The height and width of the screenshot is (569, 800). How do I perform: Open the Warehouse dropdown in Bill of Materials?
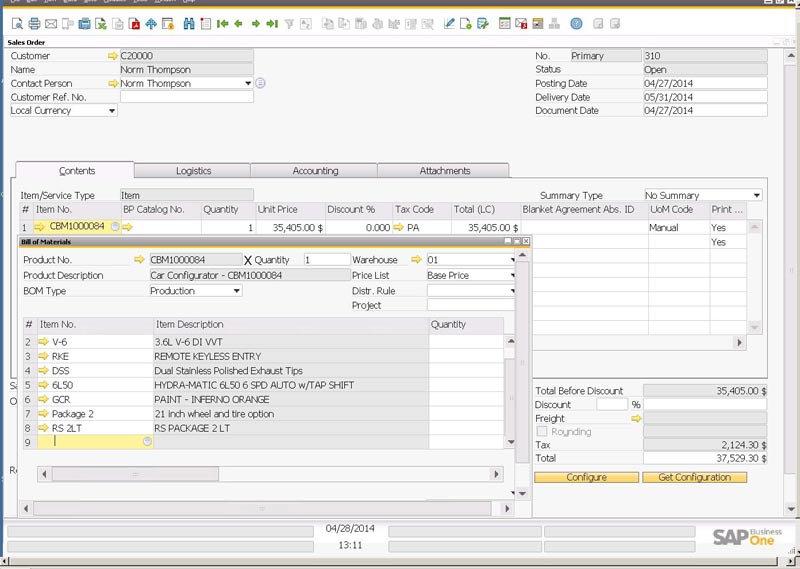click(512, 260)
